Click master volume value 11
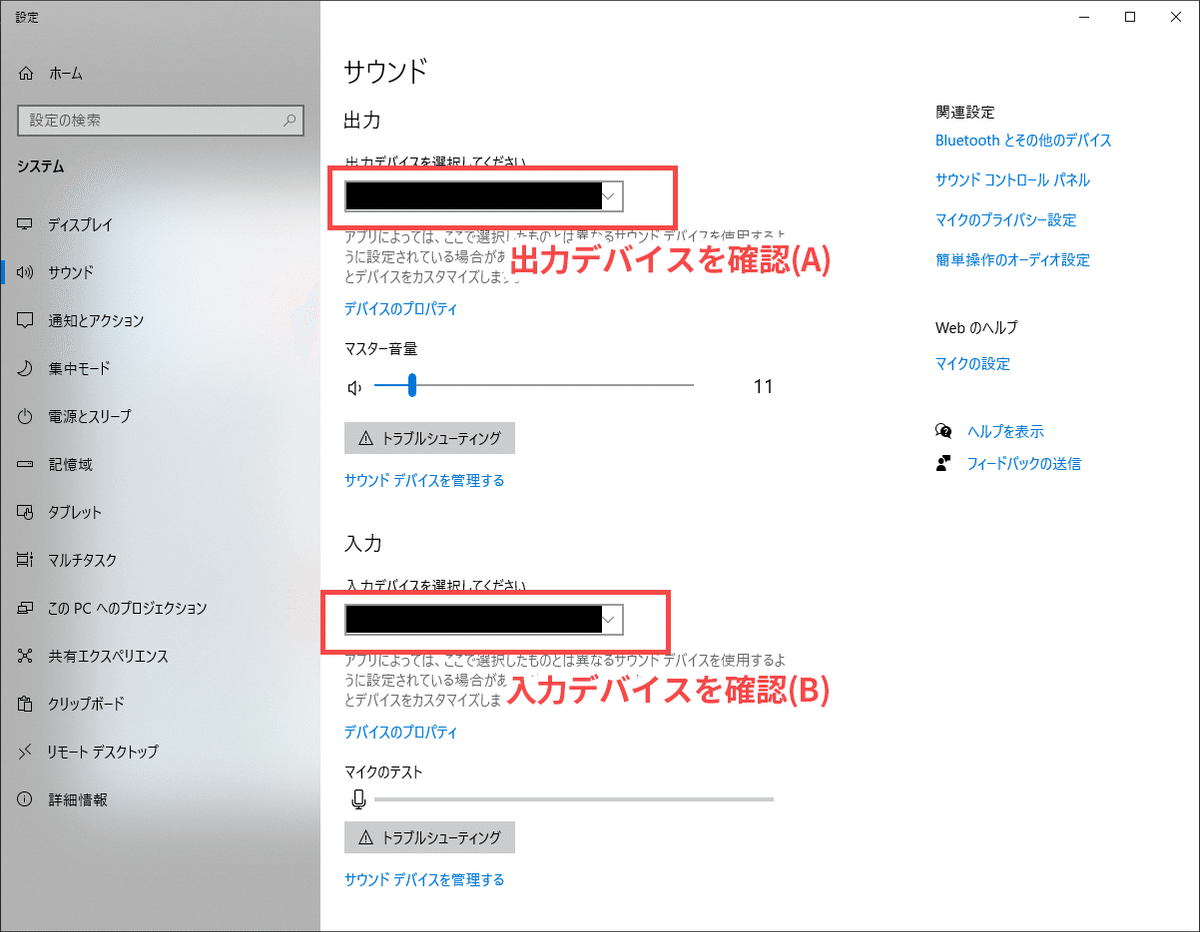 pos(763,387)
